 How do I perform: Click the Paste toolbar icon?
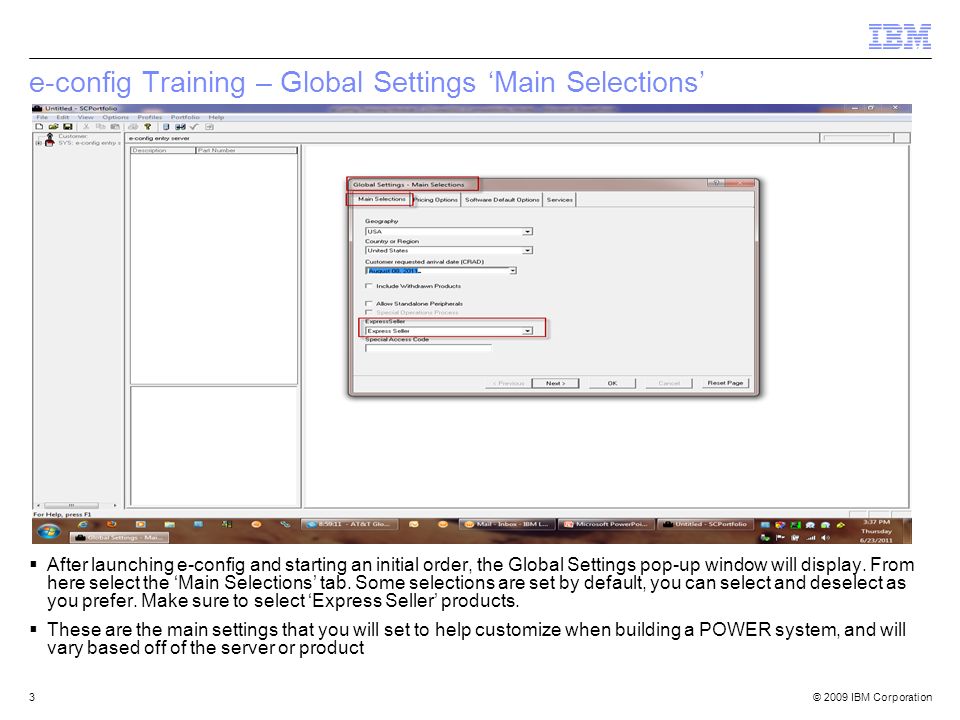pyautogui.click(x=114, y=127)
